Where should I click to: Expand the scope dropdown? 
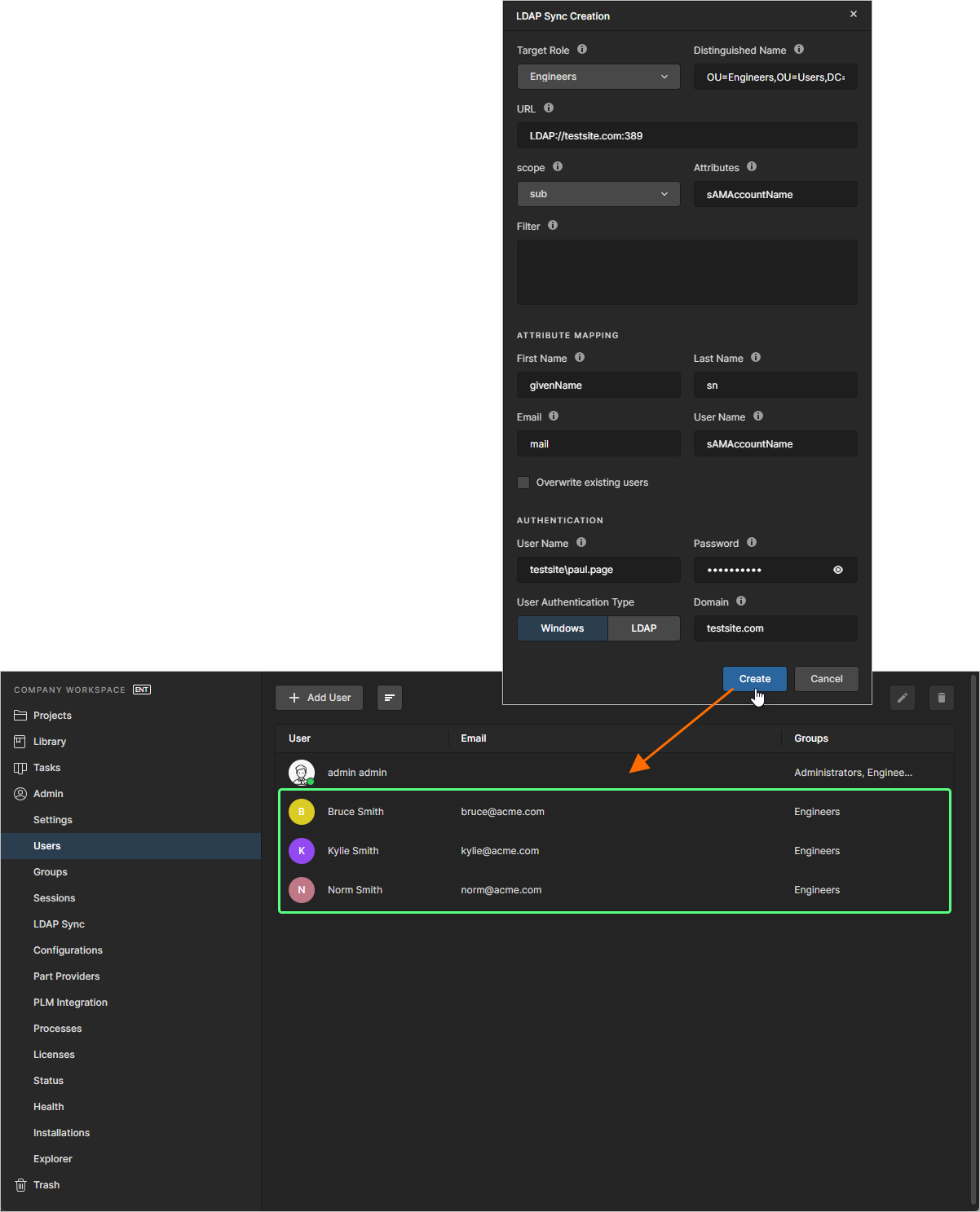[598, 194]
